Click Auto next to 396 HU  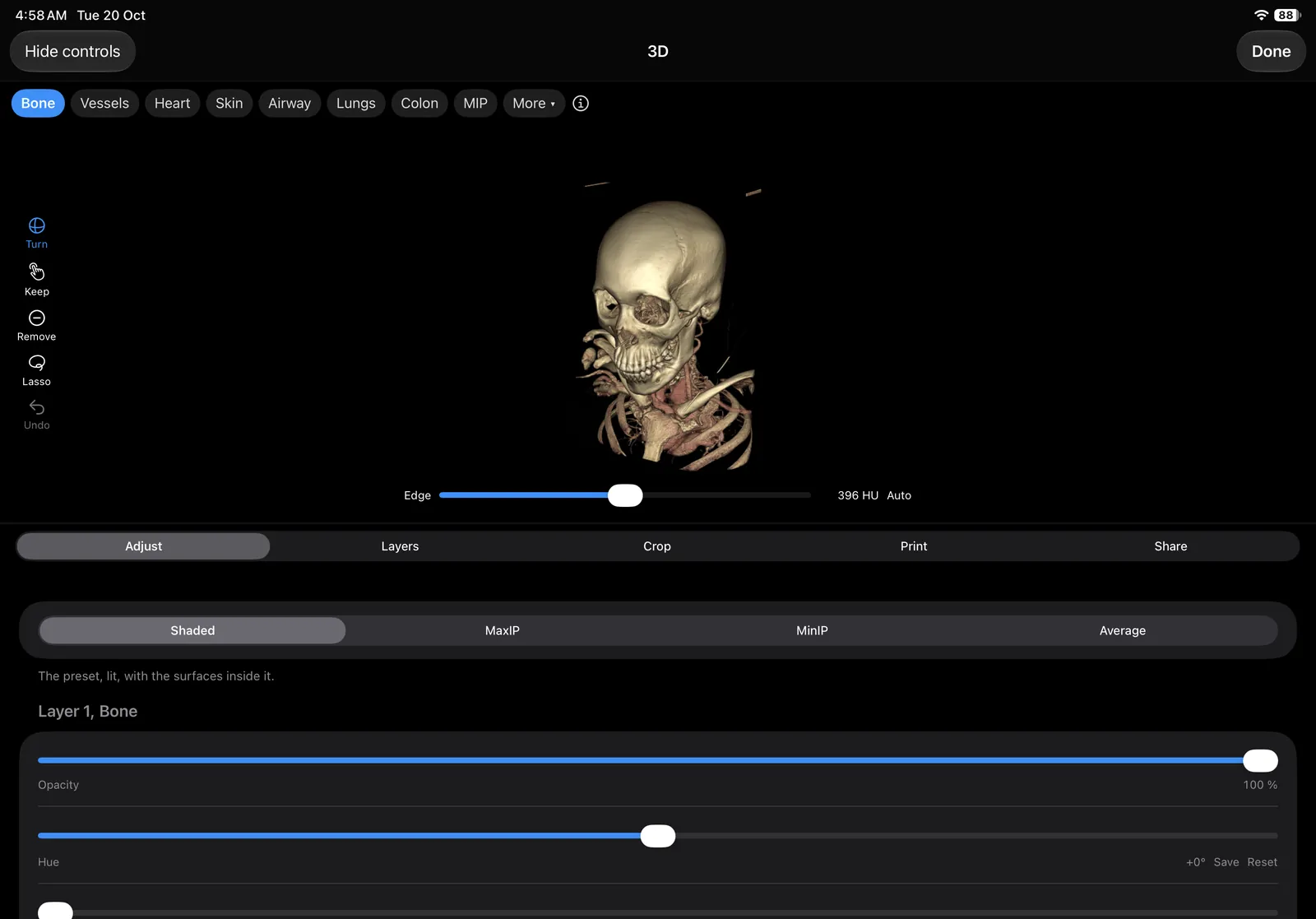click(899, 495)
